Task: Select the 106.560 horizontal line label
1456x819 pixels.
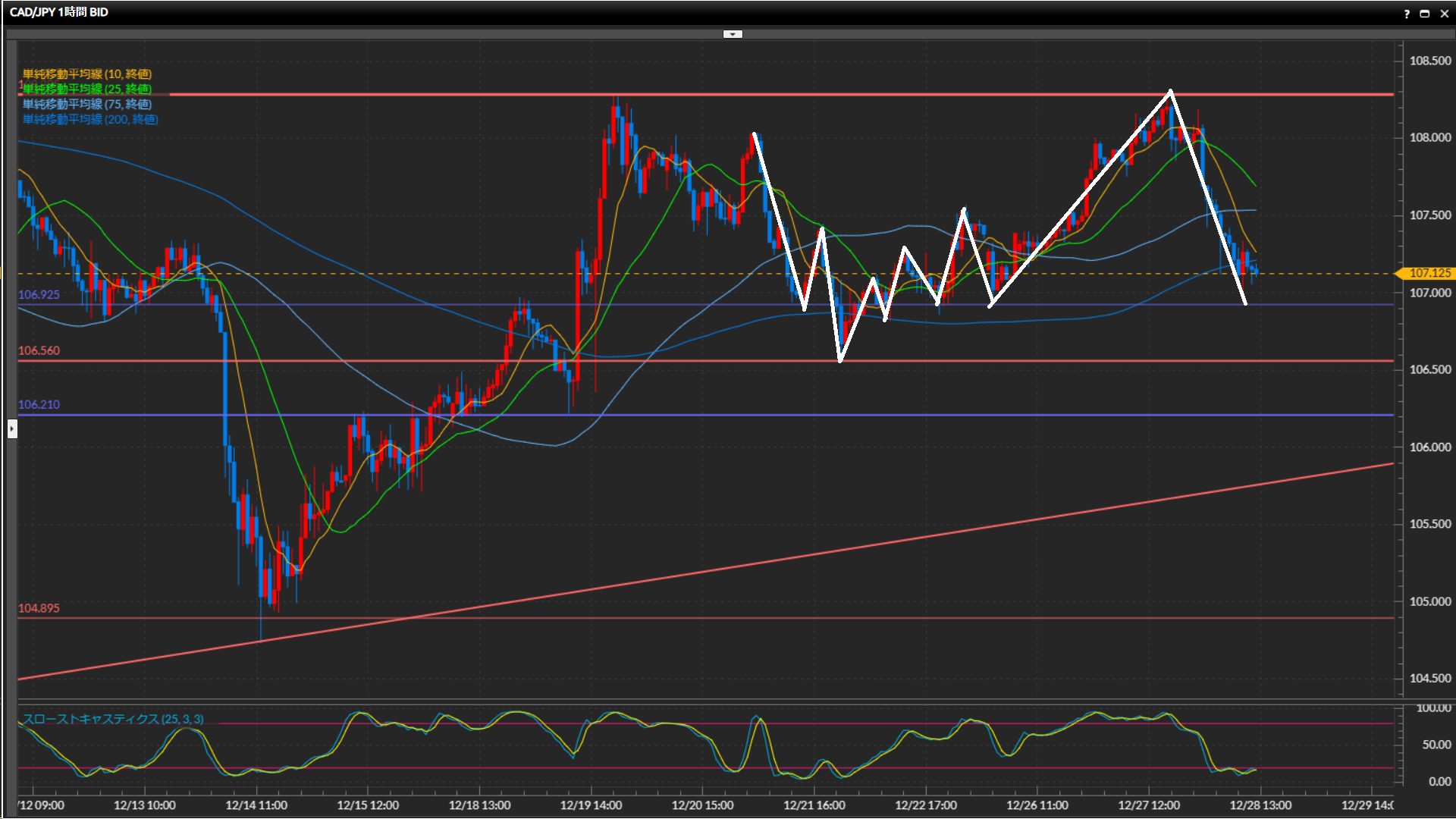Action: tap(39, 351)
